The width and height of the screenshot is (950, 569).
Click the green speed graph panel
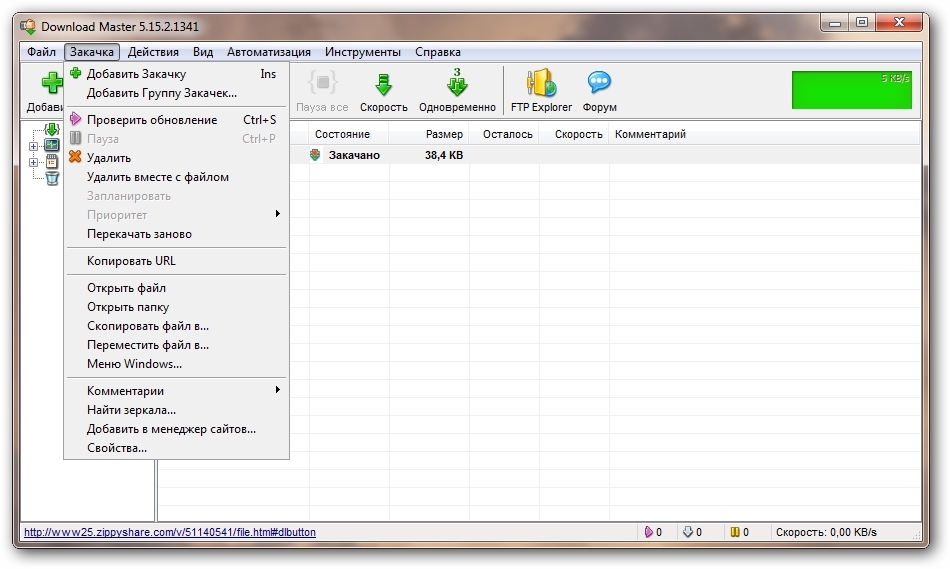coord(851,89)
